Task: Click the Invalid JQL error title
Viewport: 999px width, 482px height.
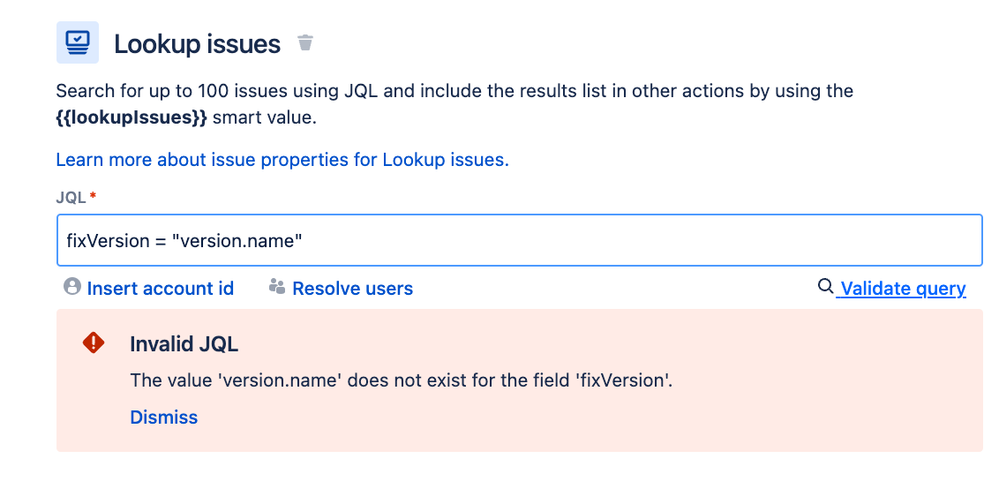Action: coord(184,344)
